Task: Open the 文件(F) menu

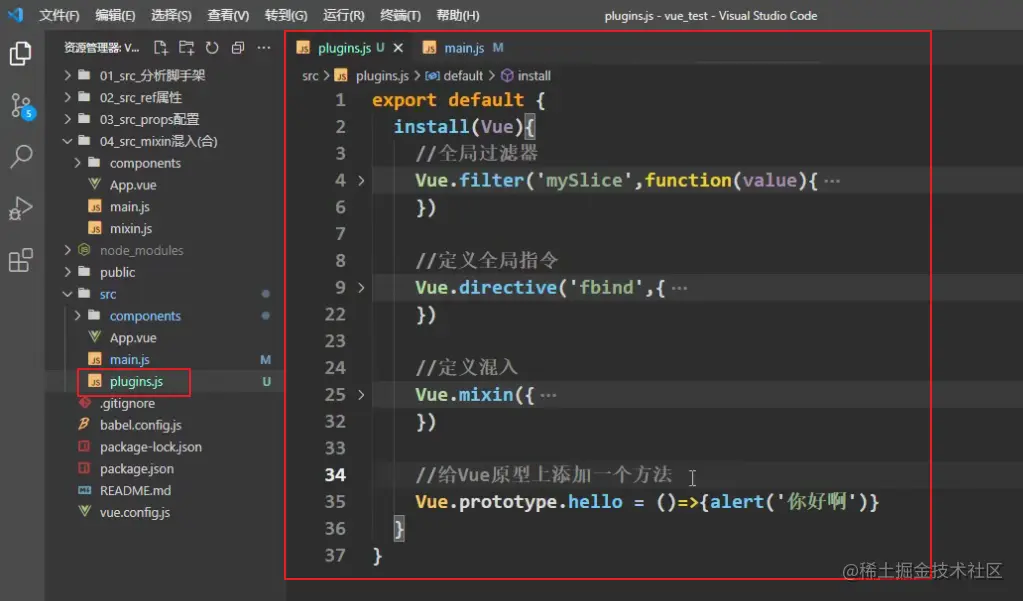Action: coord(59,15)
